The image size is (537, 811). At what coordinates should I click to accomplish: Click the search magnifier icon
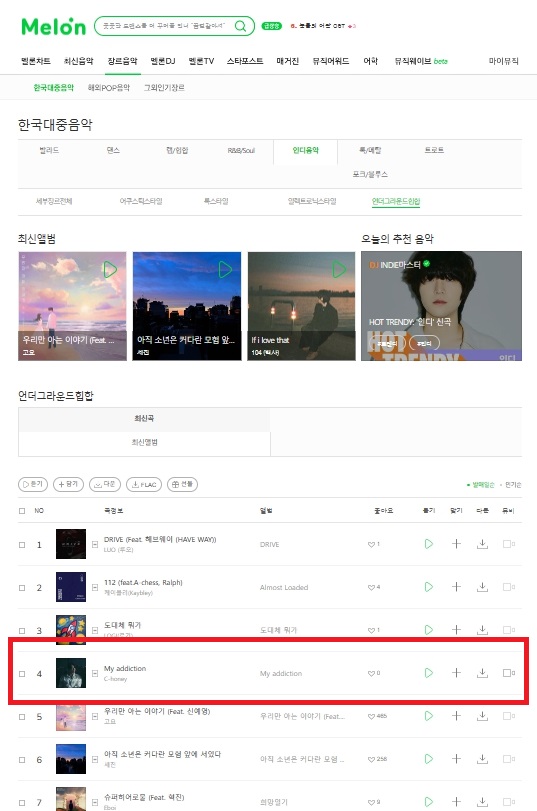(241, 26)
